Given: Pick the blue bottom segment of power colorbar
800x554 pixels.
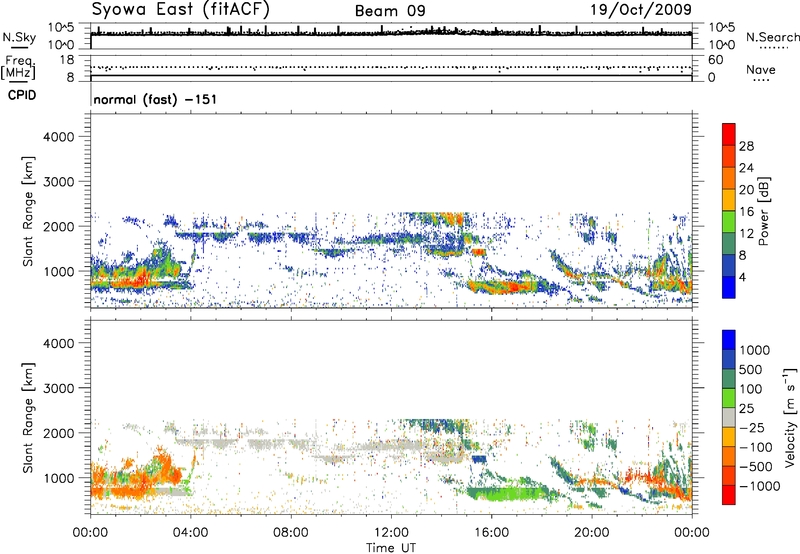Looking at the screenshot, I should [x=729, y=288].
